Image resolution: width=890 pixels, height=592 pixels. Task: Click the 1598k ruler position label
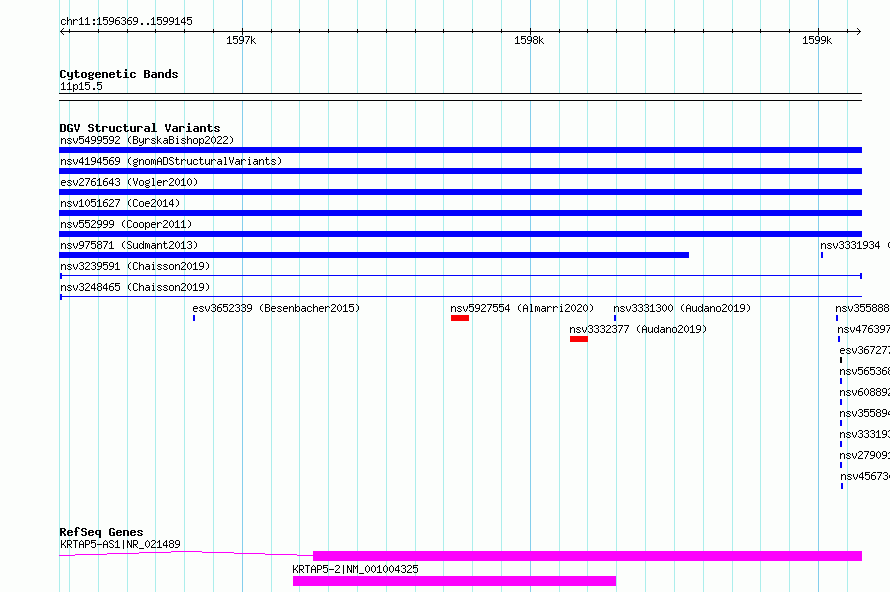tap(528, 40)
